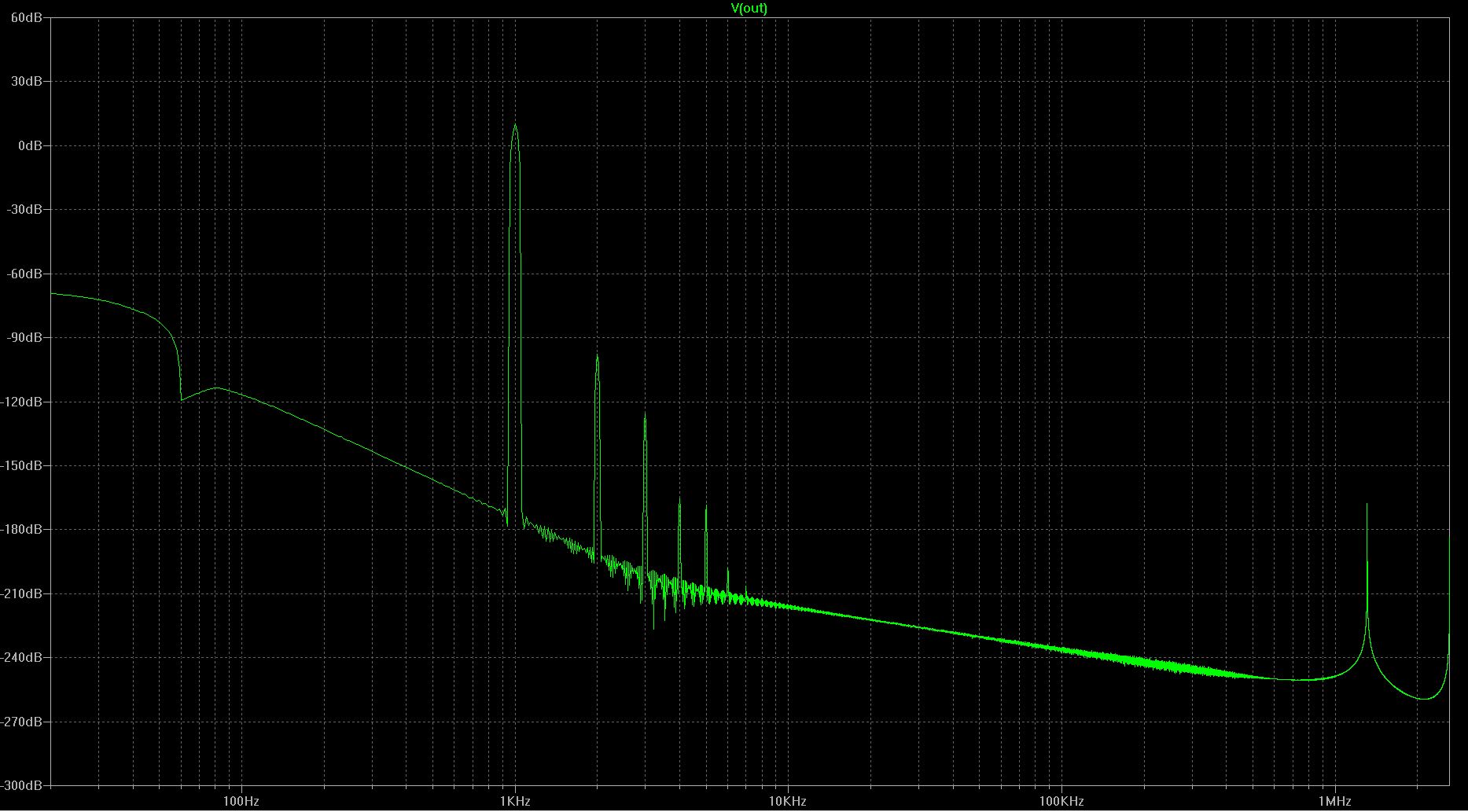Click the V(out) trace label
The height and width of the screenshot is (812, 1468).
click(x=749, y=8)
